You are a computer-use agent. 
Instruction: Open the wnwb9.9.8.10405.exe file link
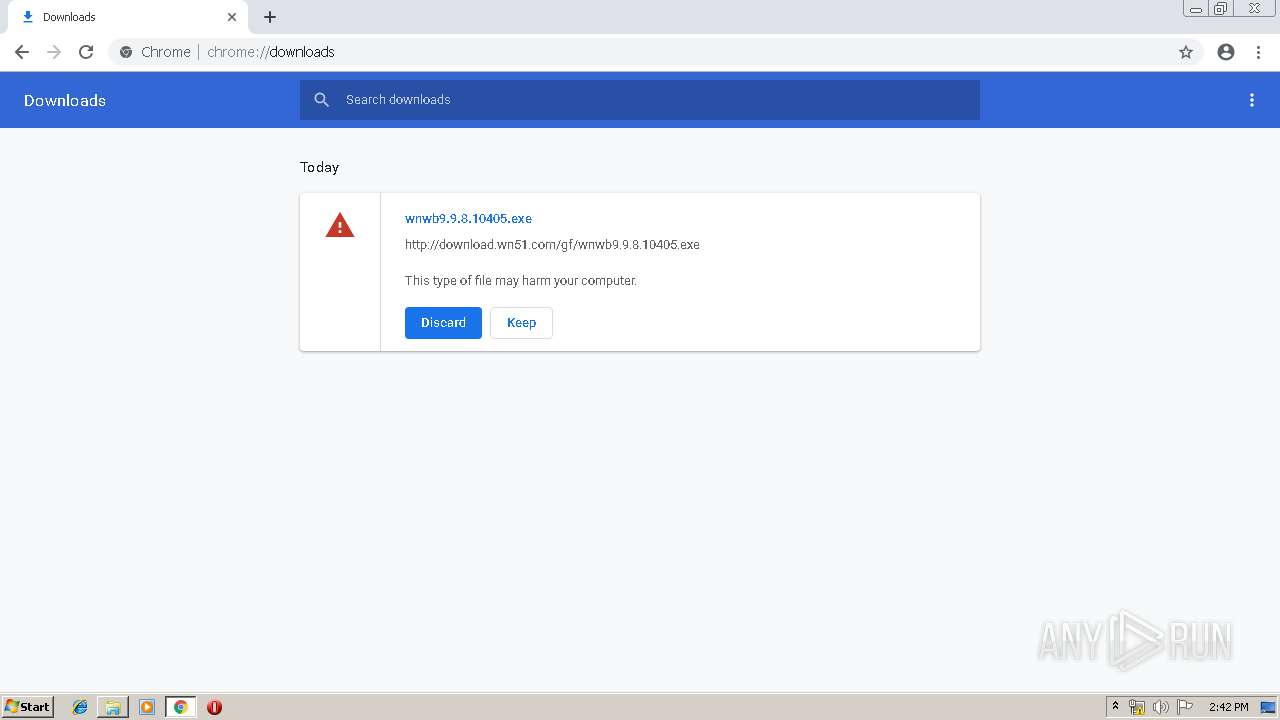[468, 218]
